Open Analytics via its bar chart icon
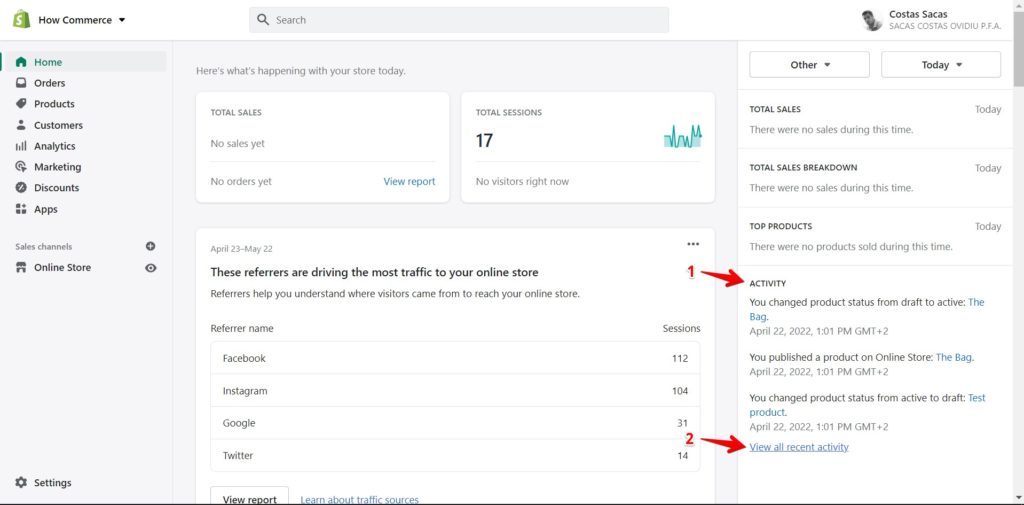1024x505 pixels. 21,146
